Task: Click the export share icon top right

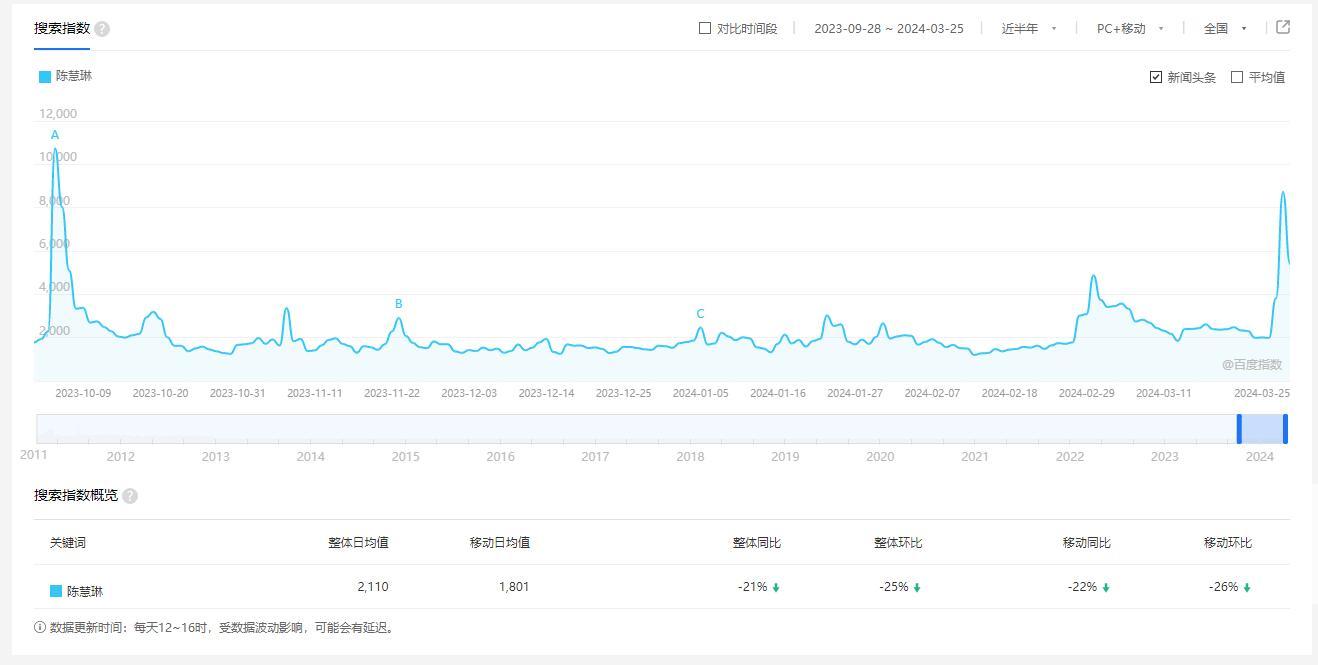Action: pos(1283,28)
